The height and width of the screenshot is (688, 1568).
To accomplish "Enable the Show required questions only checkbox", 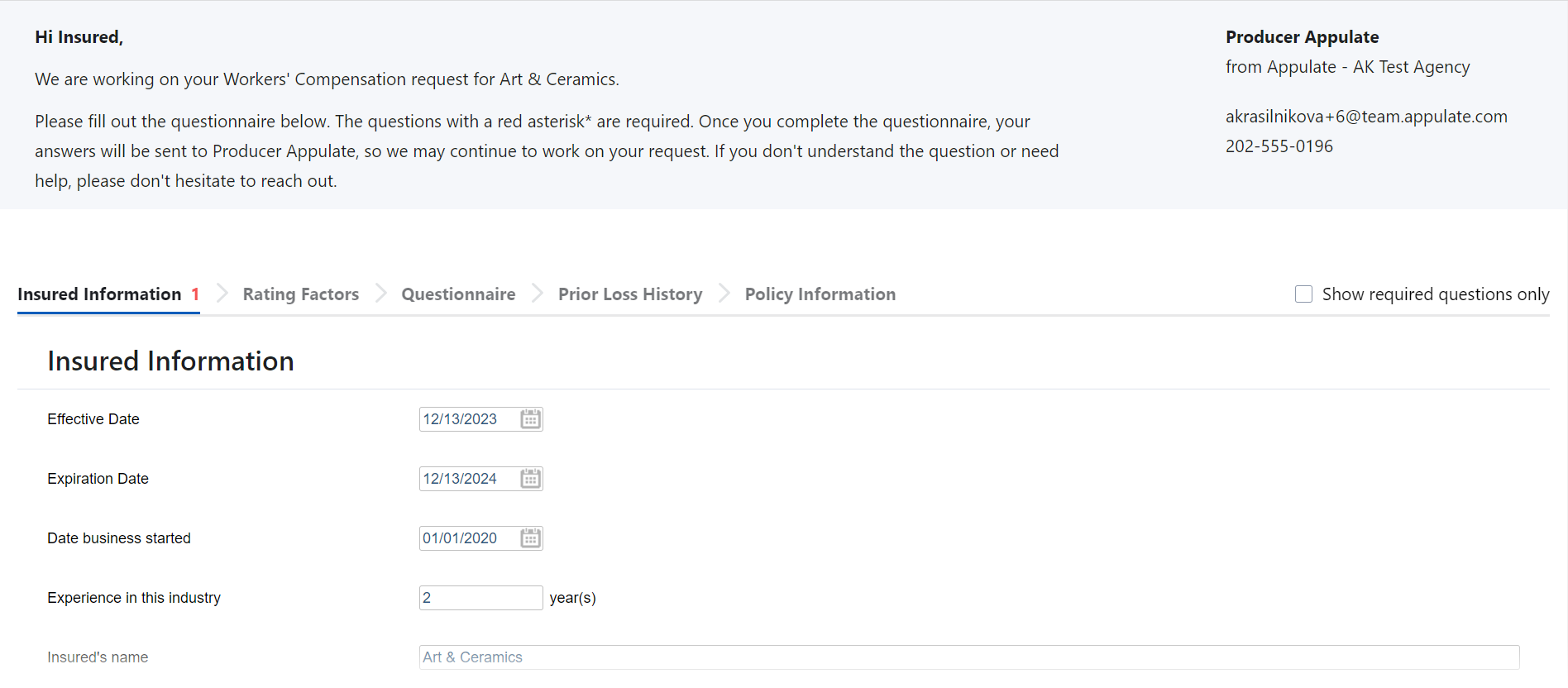I will 1303,294.
